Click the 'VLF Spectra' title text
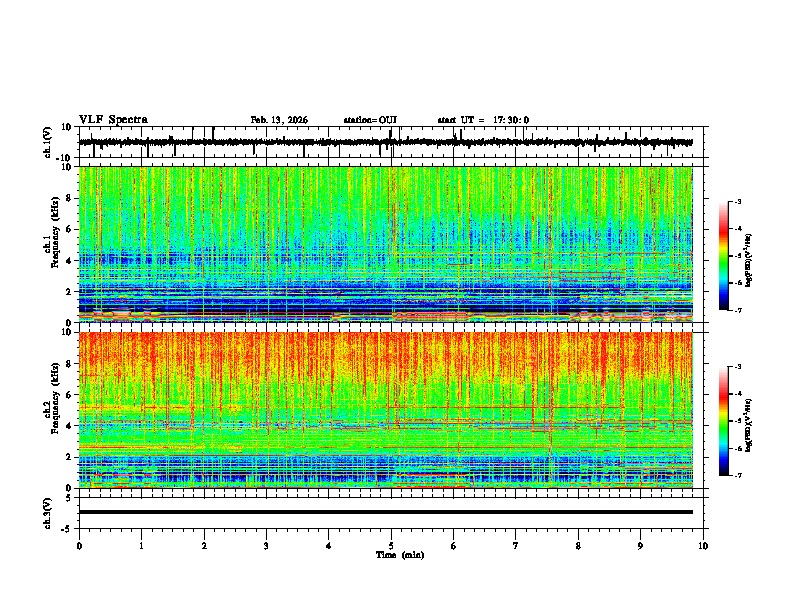This screenshot has width=792, height=612. click(x=113, y=120)
